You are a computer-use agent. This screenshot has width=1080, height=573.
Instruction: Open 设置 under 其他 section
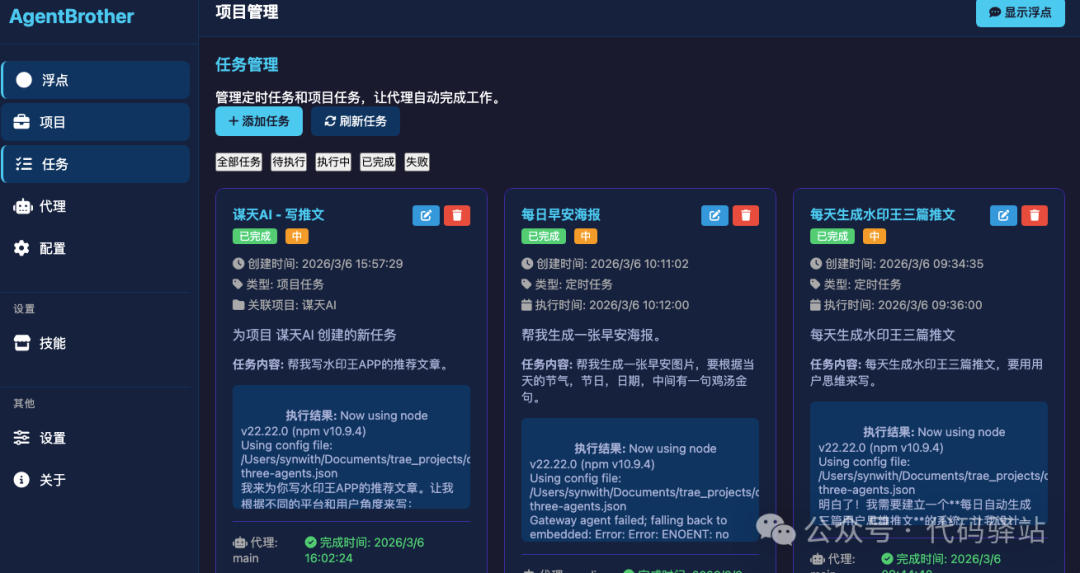pos(96,438)
